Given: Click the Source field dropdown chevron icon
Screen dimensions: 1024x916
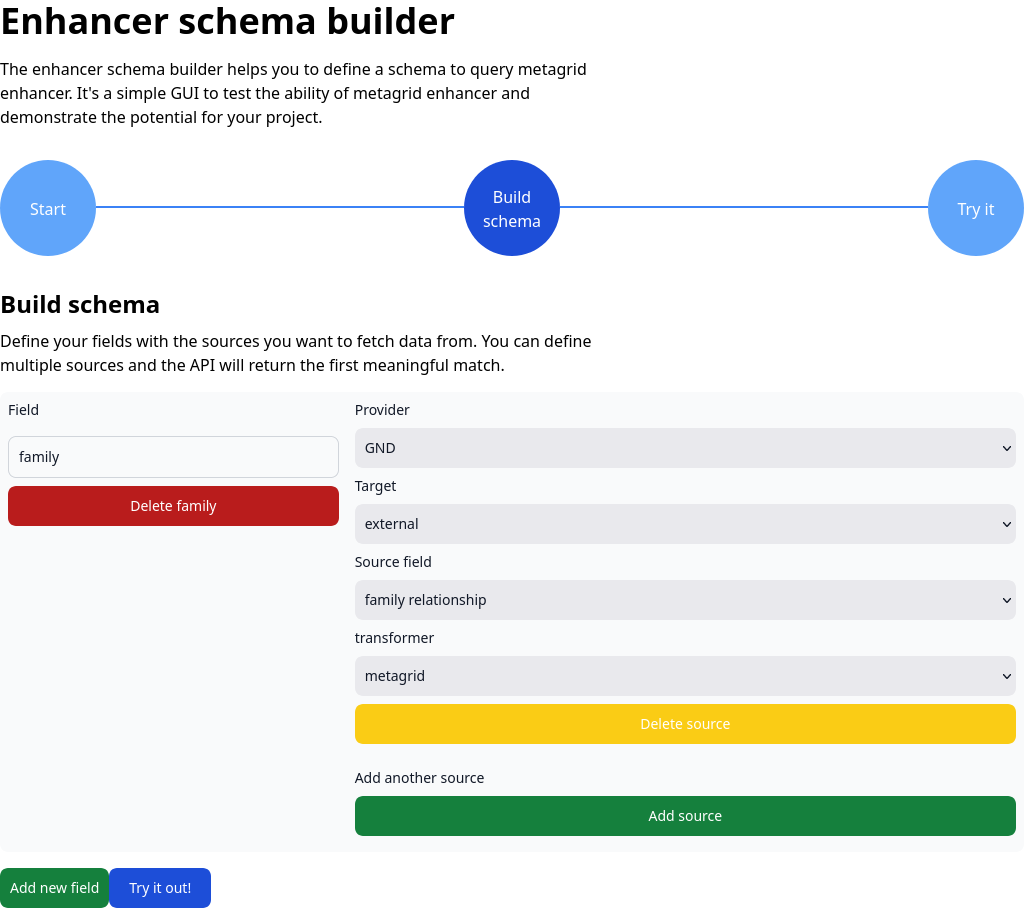Looking at the screenshot, I should point(1008,600).
